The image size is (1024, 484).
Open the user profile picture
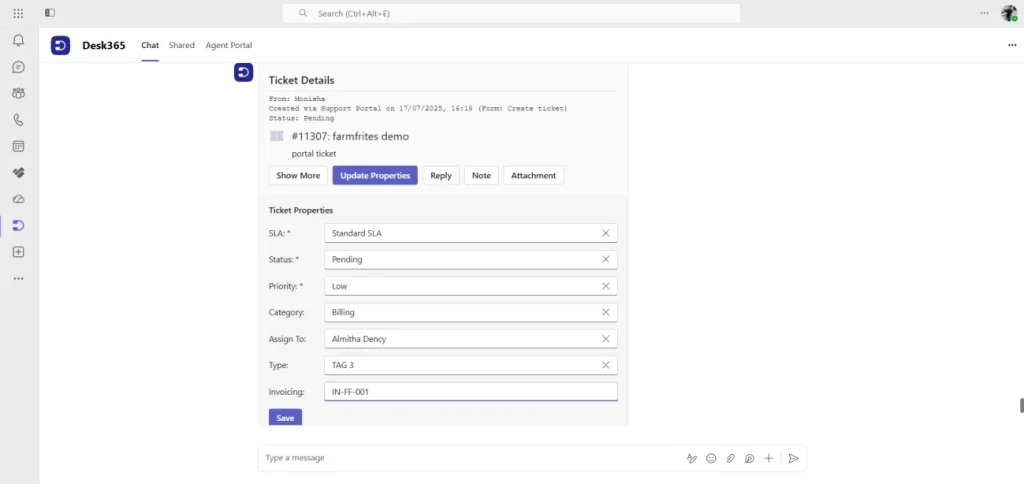(x=1009, y=13)
